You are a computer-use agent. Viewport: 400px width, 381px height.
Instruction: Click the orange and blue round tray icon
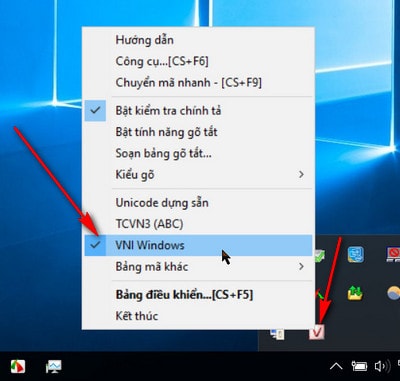click(x=394, y=293)
